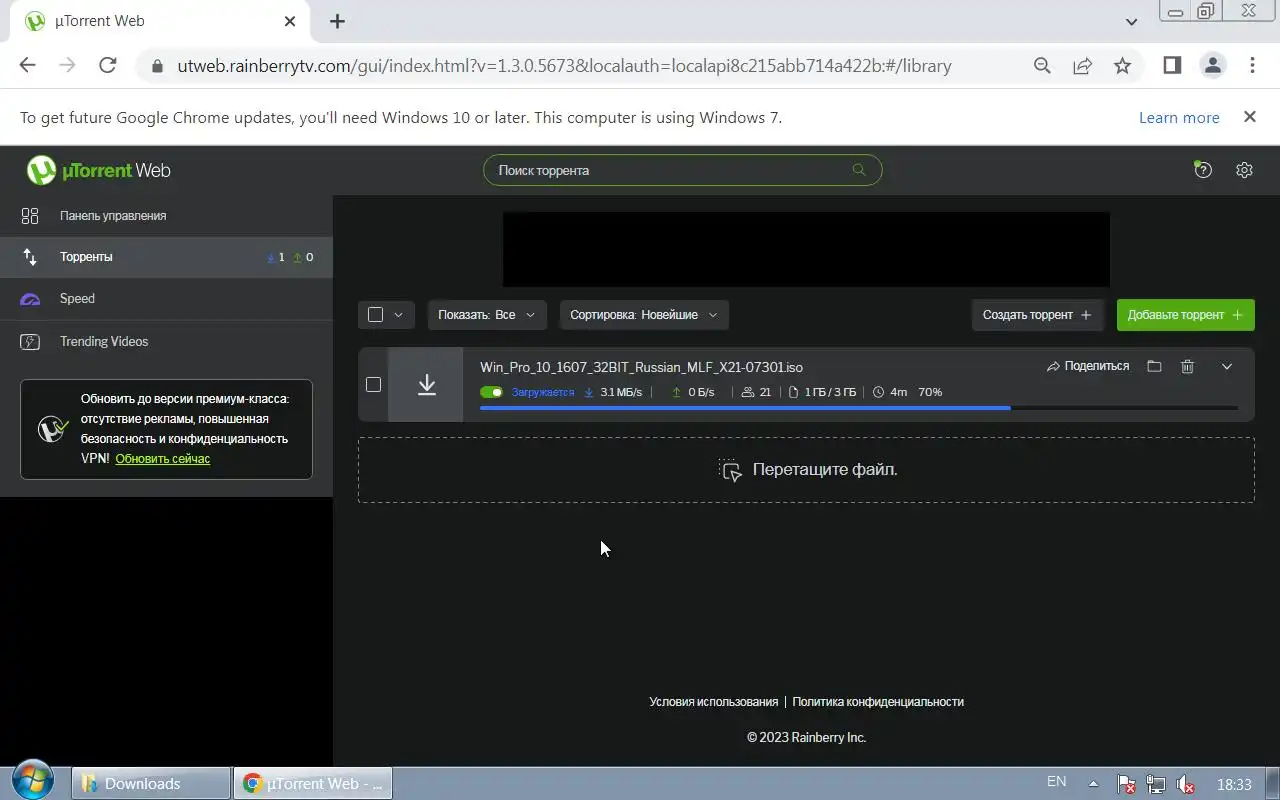Click the taskbar clock 18:33
This screenshot has height=800, width=1280.
coord(1235,785)
